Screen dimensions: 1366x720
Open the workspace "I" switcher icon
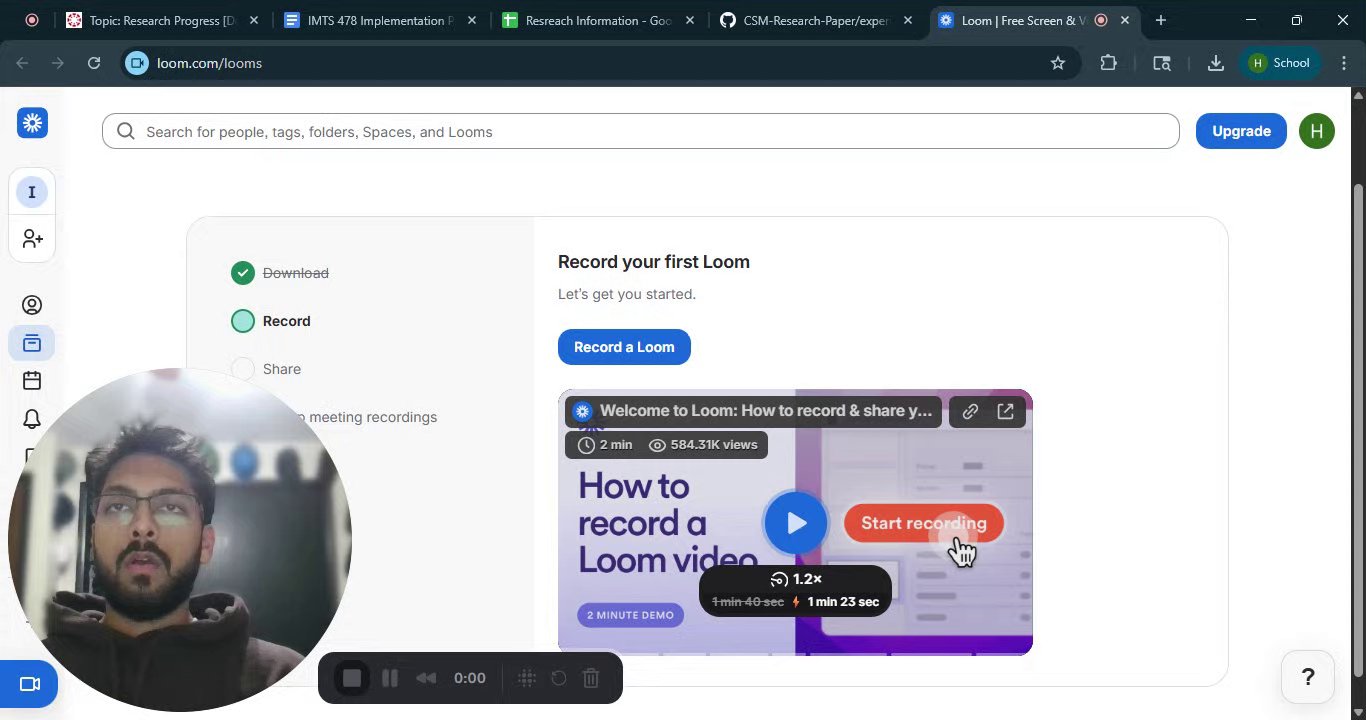click(32, 192)
